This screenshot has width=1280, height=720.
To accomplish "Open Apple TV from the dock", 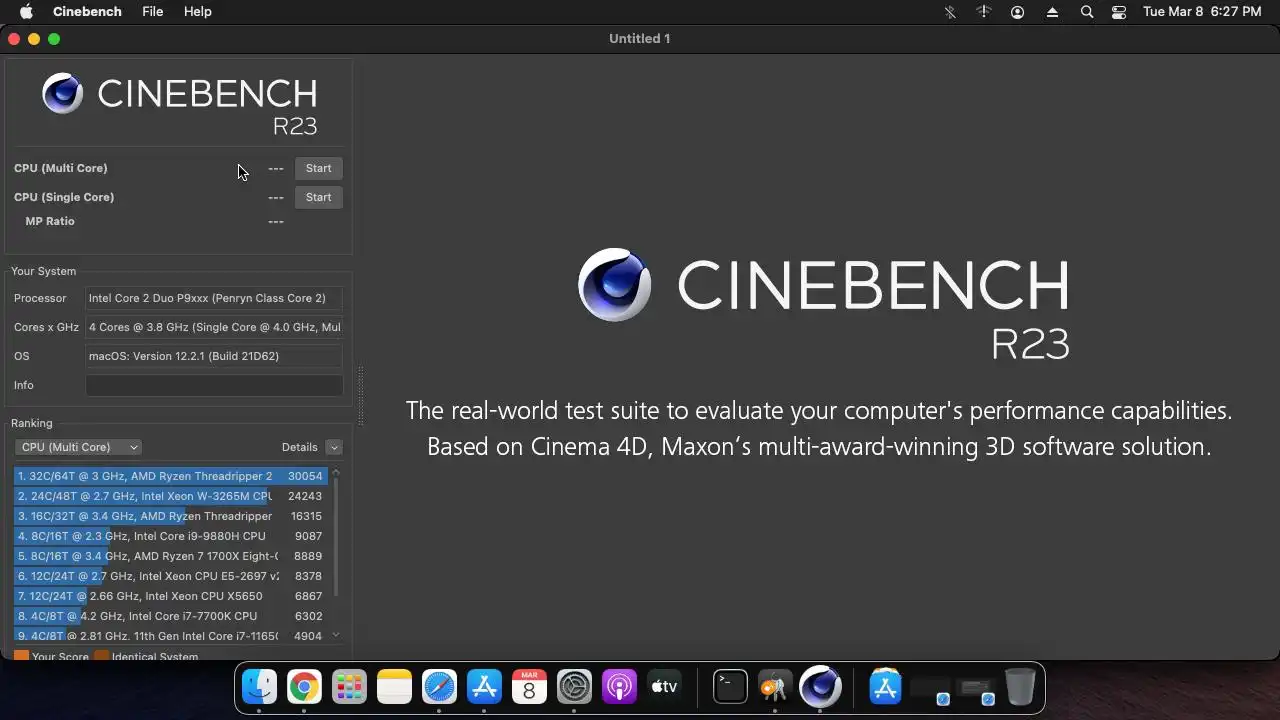I will (664, 687).
